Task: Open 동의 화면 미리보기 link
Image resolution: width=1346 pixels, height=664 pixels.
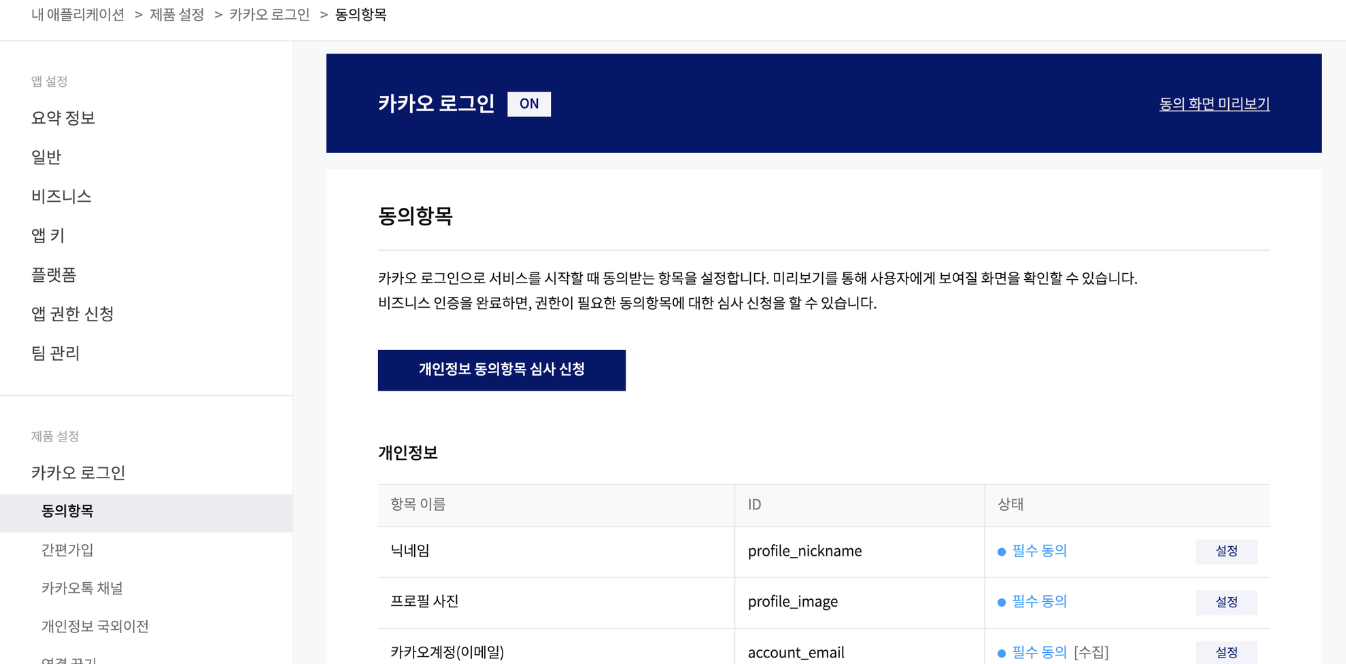Action: [1214, 104]
